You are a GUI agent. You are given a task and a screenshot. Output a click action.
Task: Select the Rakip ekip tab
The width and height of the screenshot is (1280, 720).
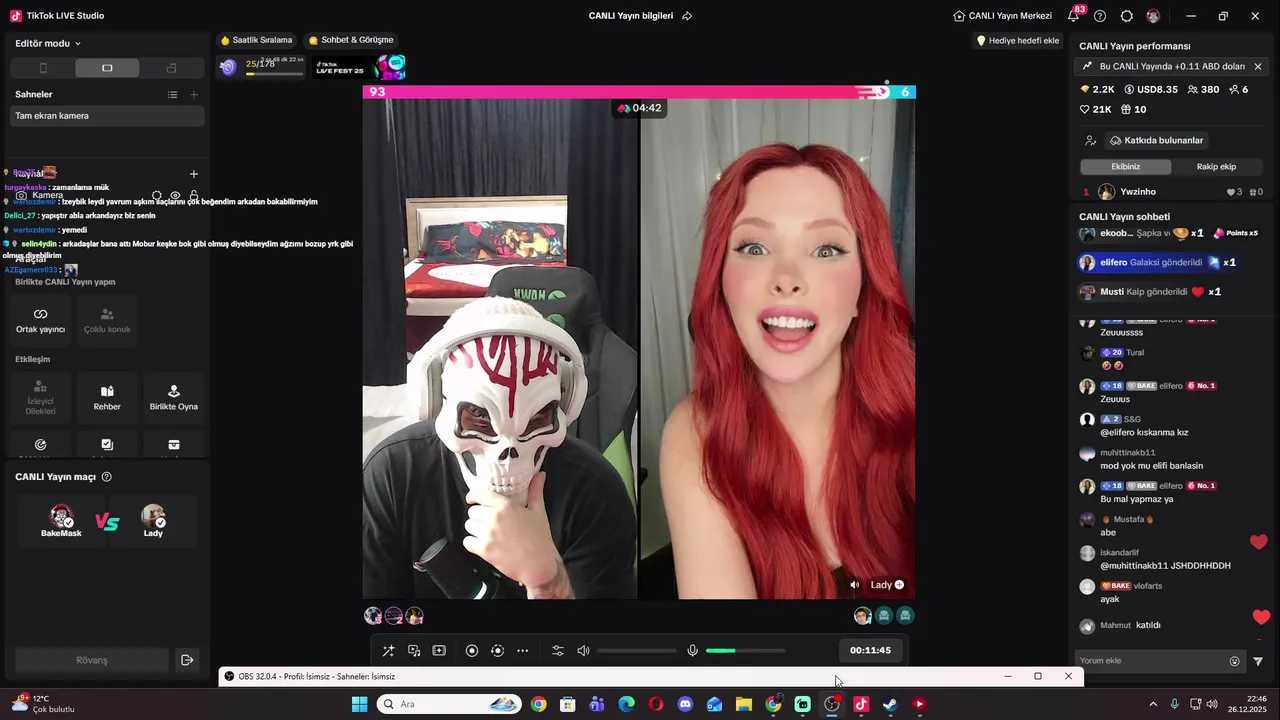[x=1216, y=167]
